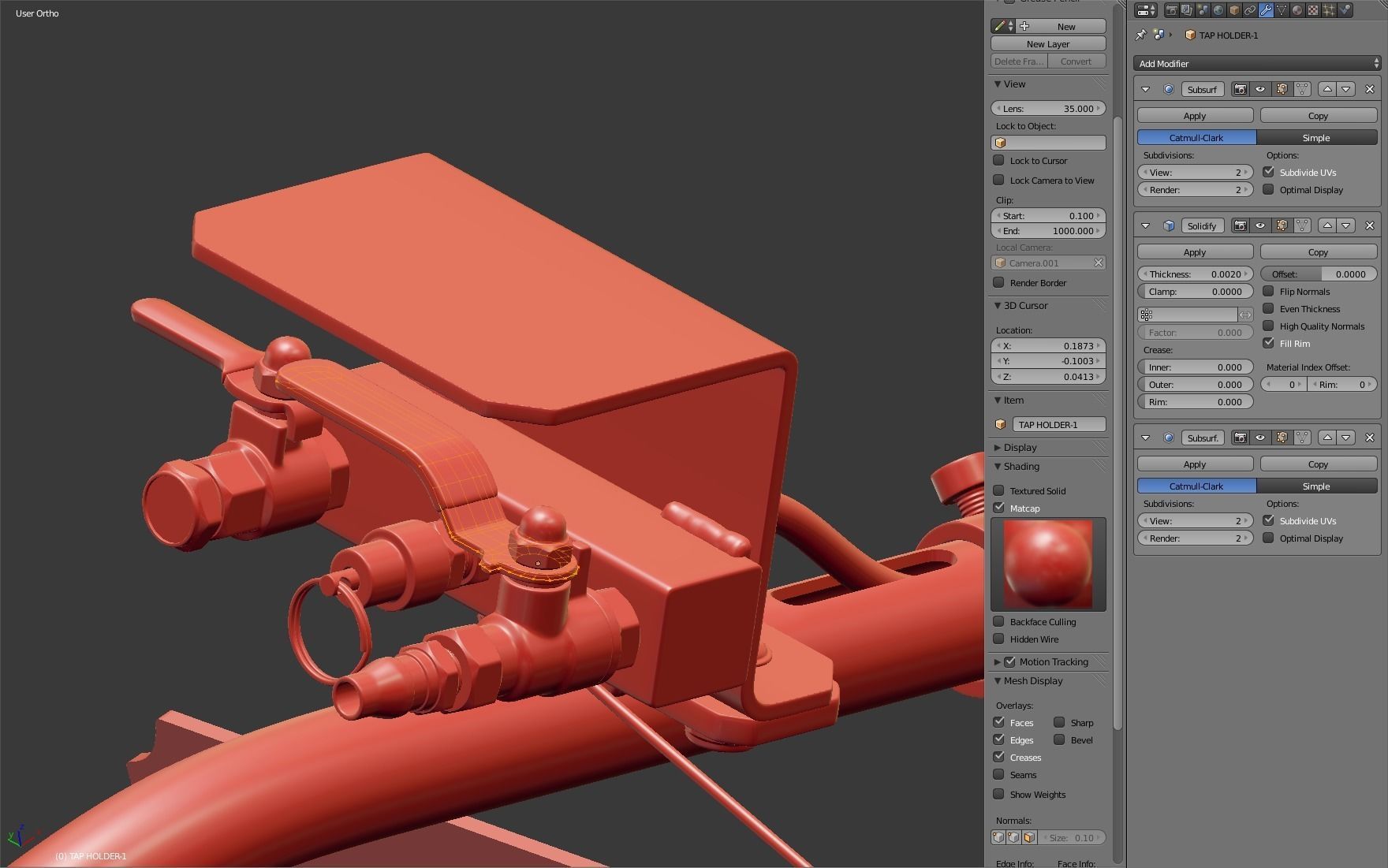This screenshot has height=868, width=1388.
Task: Open the Object properties cube tab
Action: point(1234,10)
